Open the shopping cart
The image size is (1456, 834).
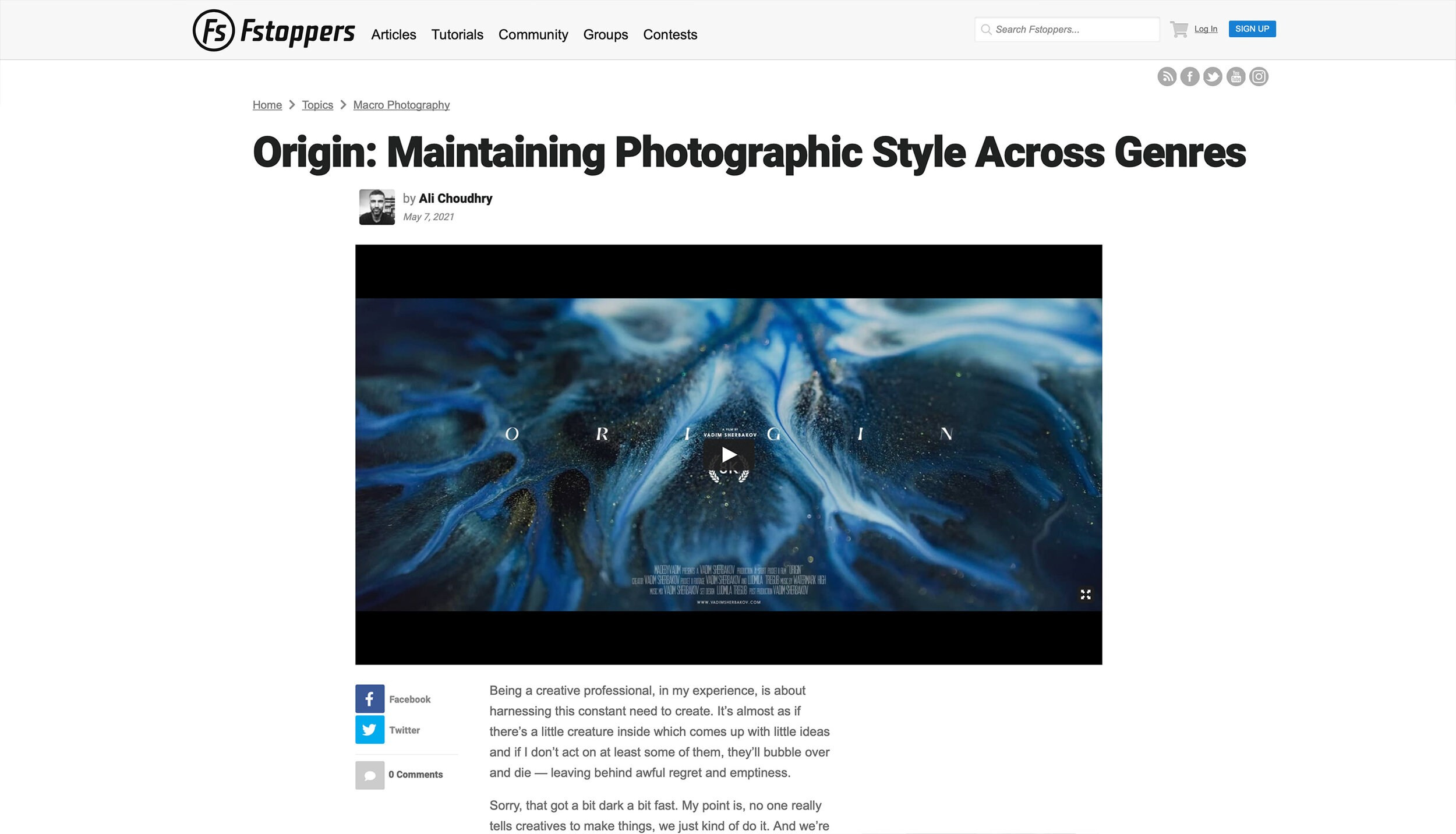[x=1179, y=29]
